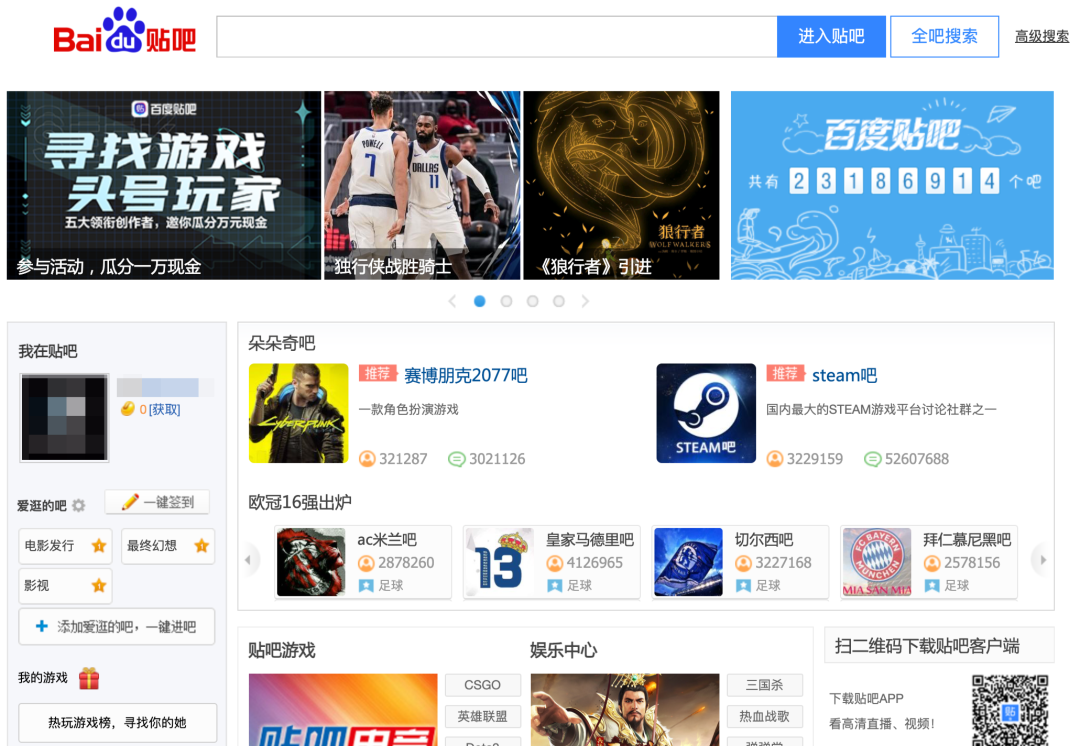
Task: Click the 足球 tag icon under ac米兰吧
Action: pos(366,586)
